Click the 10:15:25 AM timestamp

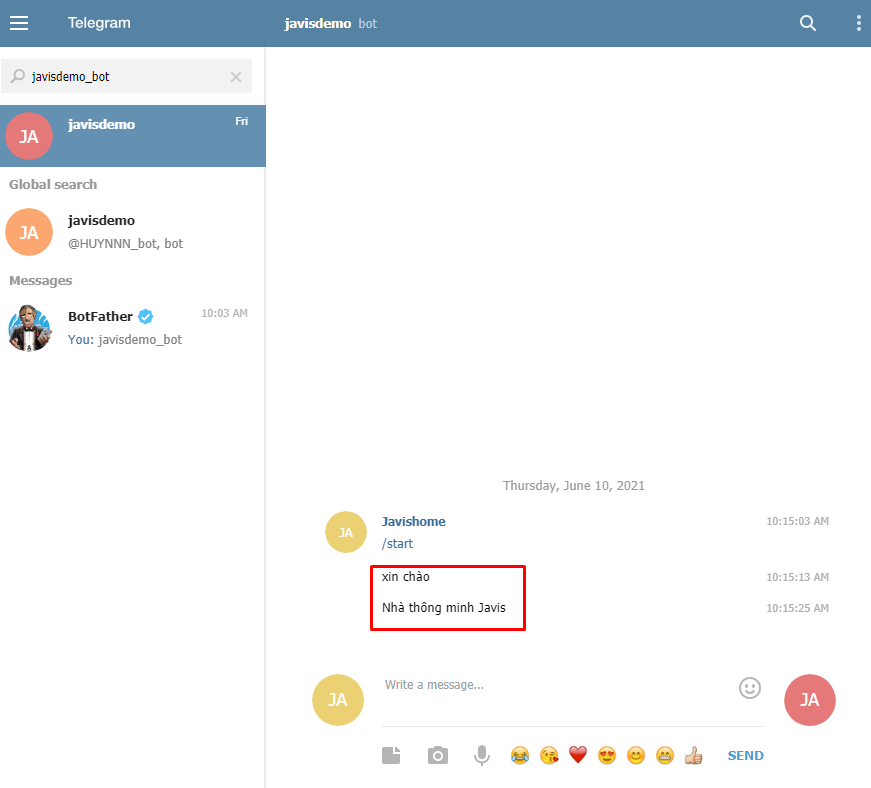point(797,609)
